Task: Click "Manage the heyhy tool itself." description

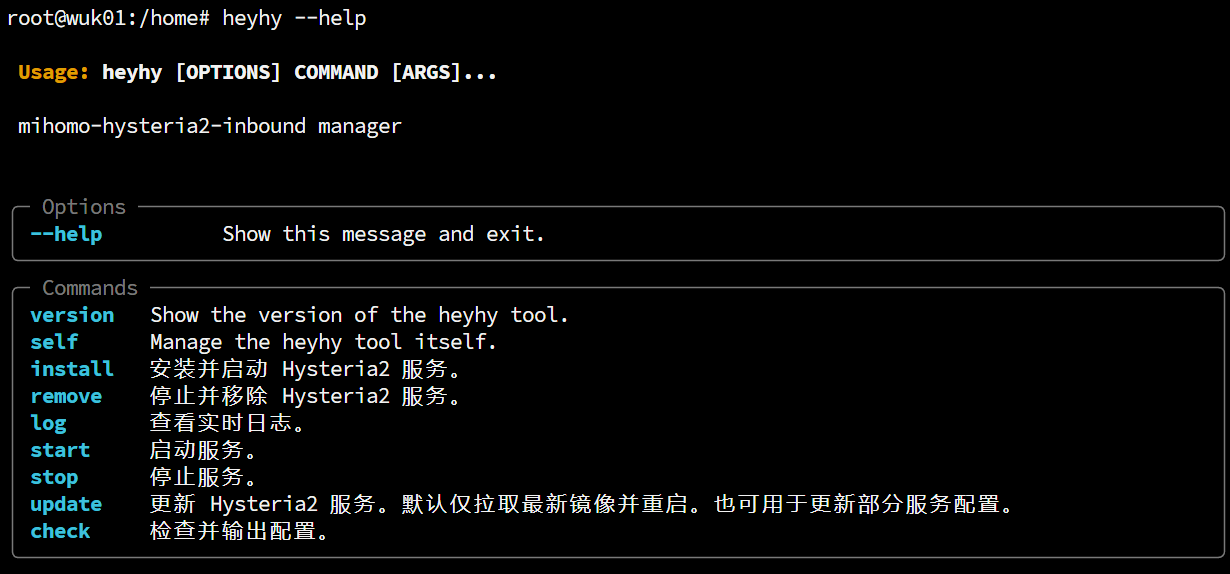Action: click(x=324, y=342)
